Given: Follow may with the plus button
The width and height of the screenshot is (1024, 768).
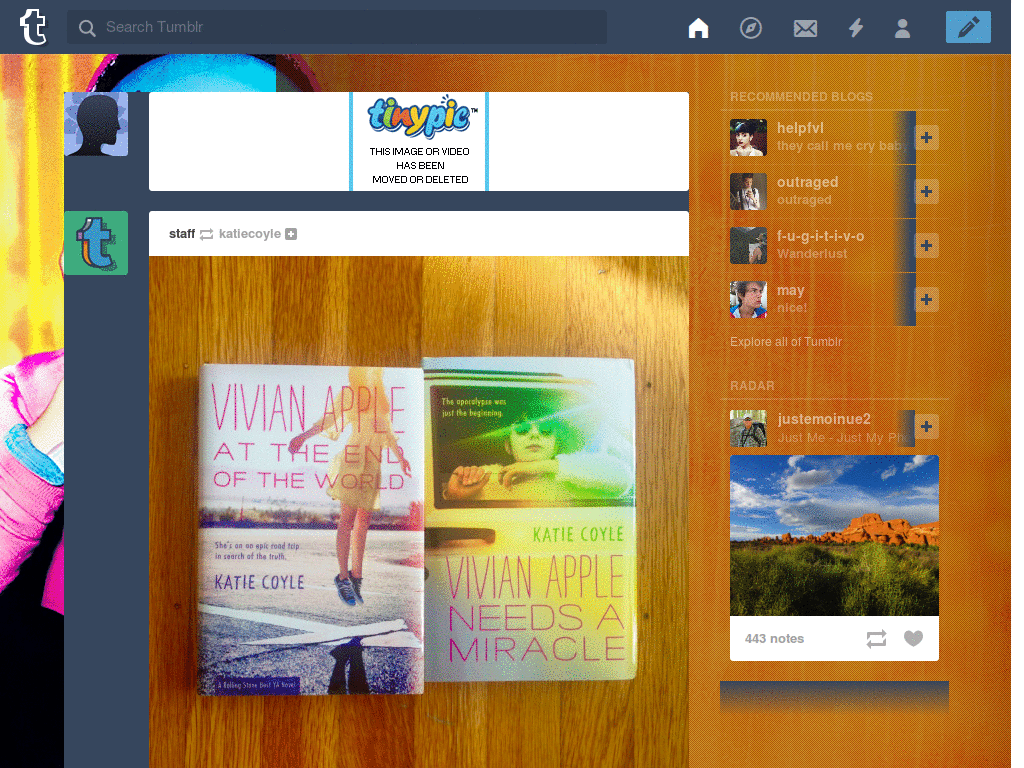Looking at the screenshot, I should point(926,299).
